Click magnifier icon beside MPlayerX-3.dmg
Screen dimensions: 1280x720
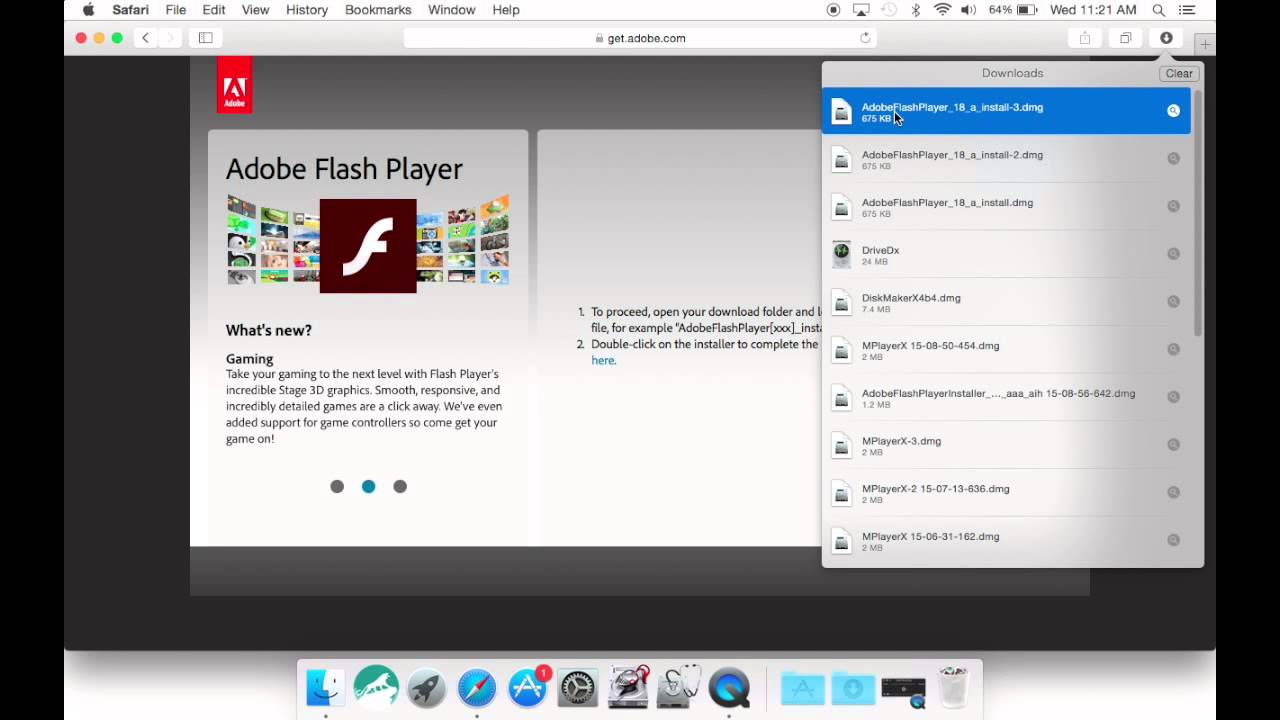point(1173,444)
